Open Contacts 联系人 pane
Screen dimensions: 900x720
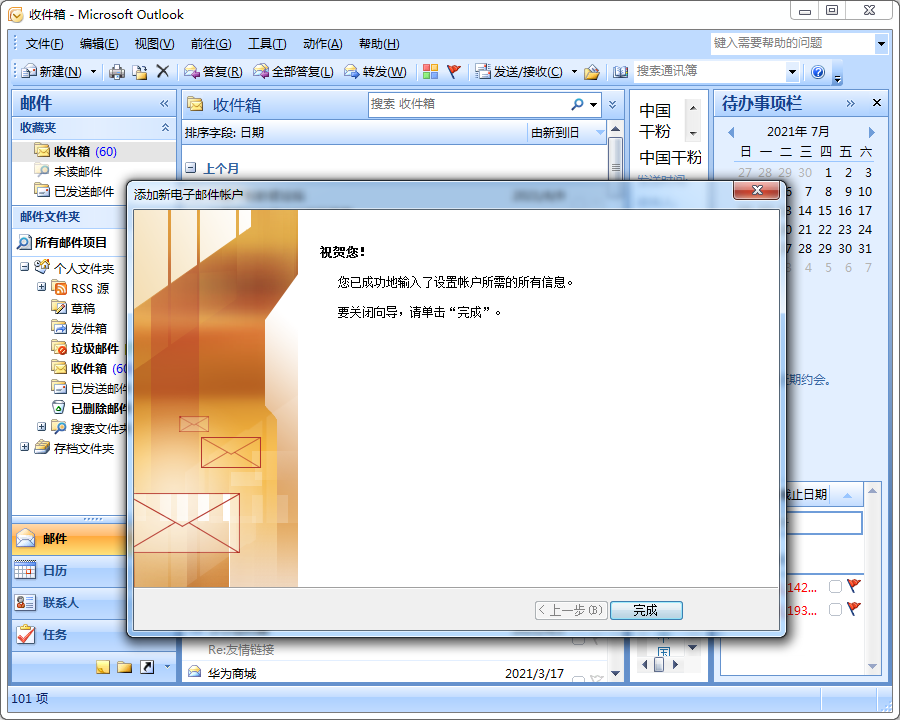(69, 603)
